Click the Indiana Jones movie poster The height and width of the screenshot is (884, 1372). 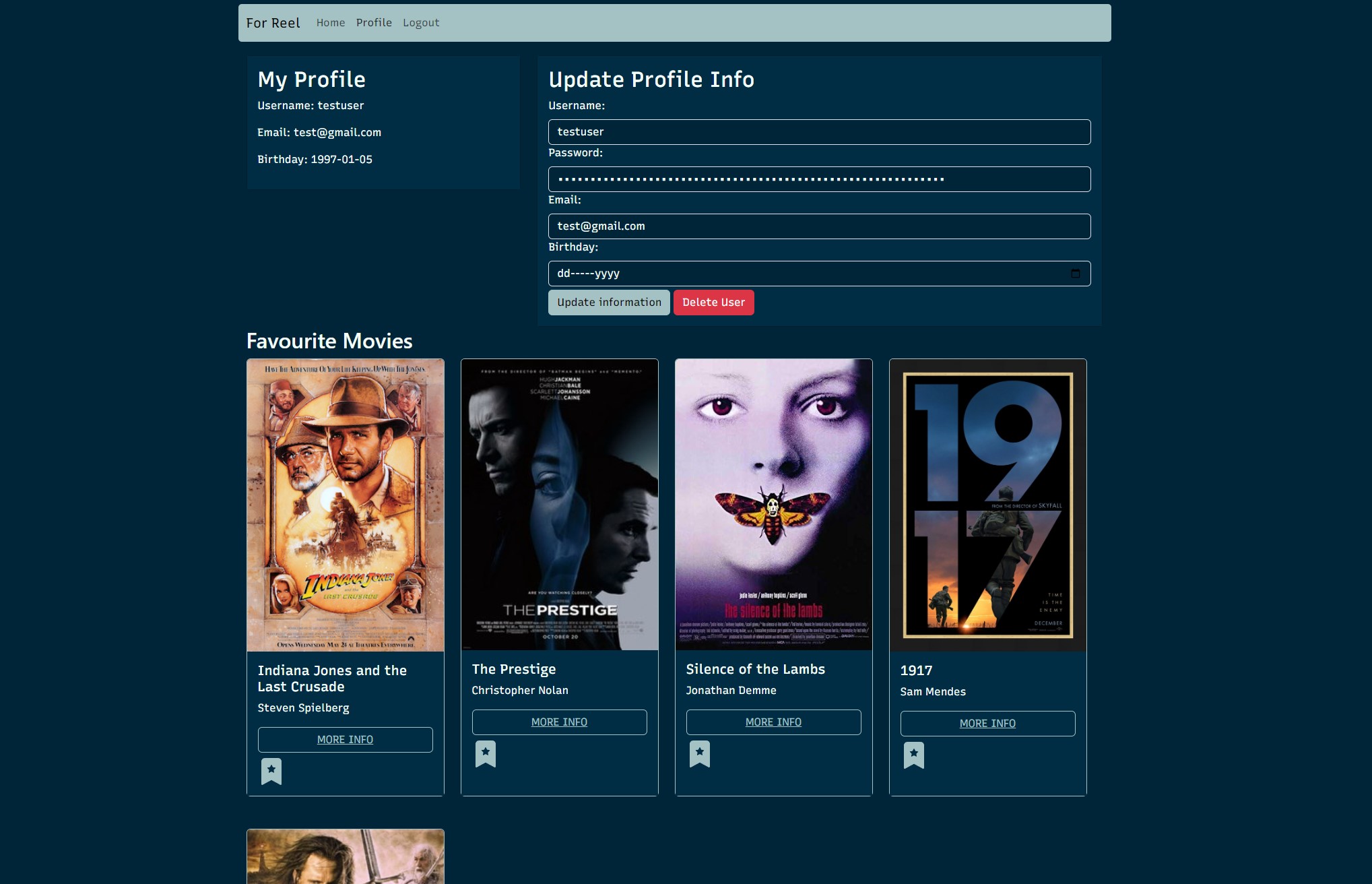346,505
